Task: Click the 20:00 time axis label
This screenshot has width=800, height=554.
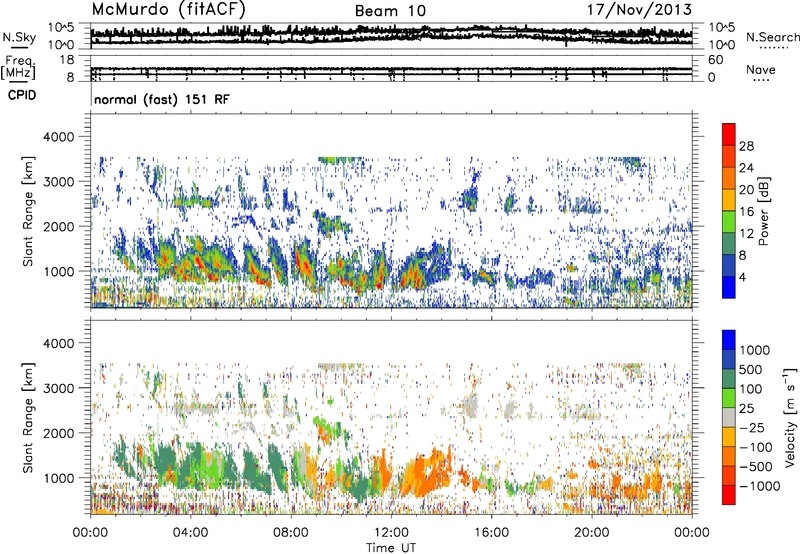Action: (591, 533)
